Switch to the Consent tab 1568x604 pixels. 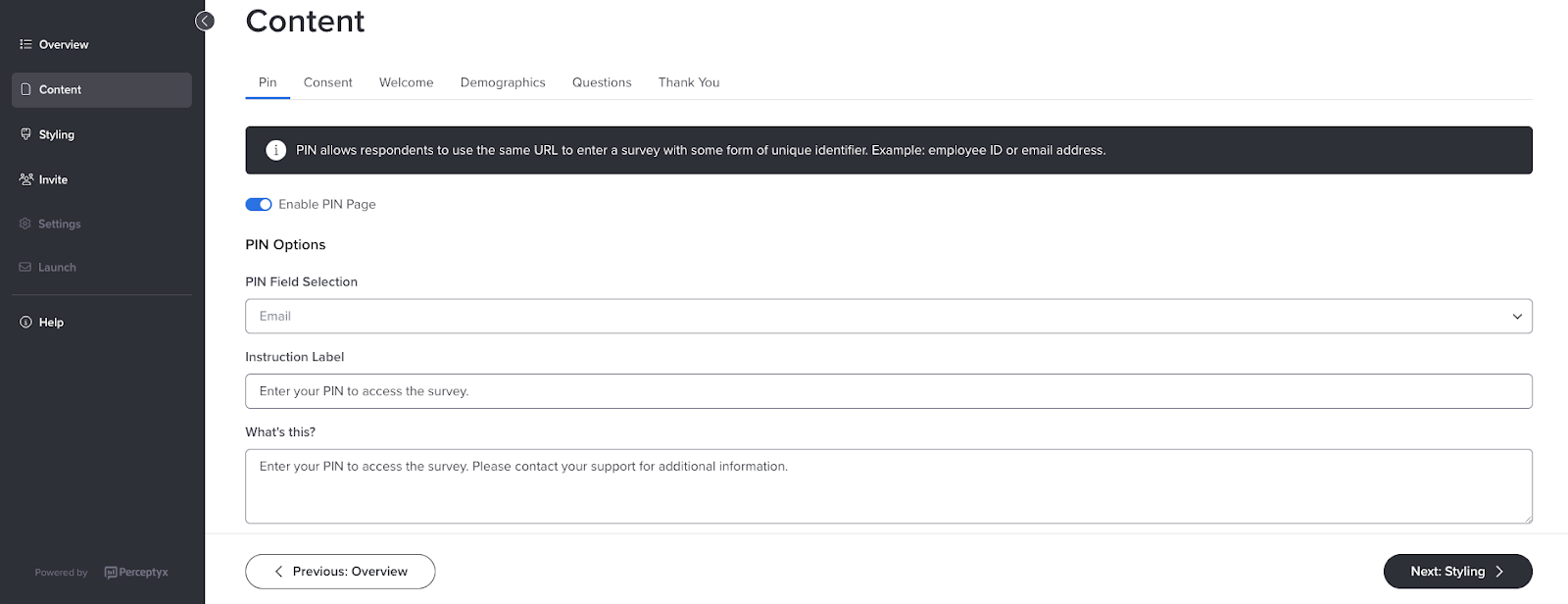click(328, 82)
